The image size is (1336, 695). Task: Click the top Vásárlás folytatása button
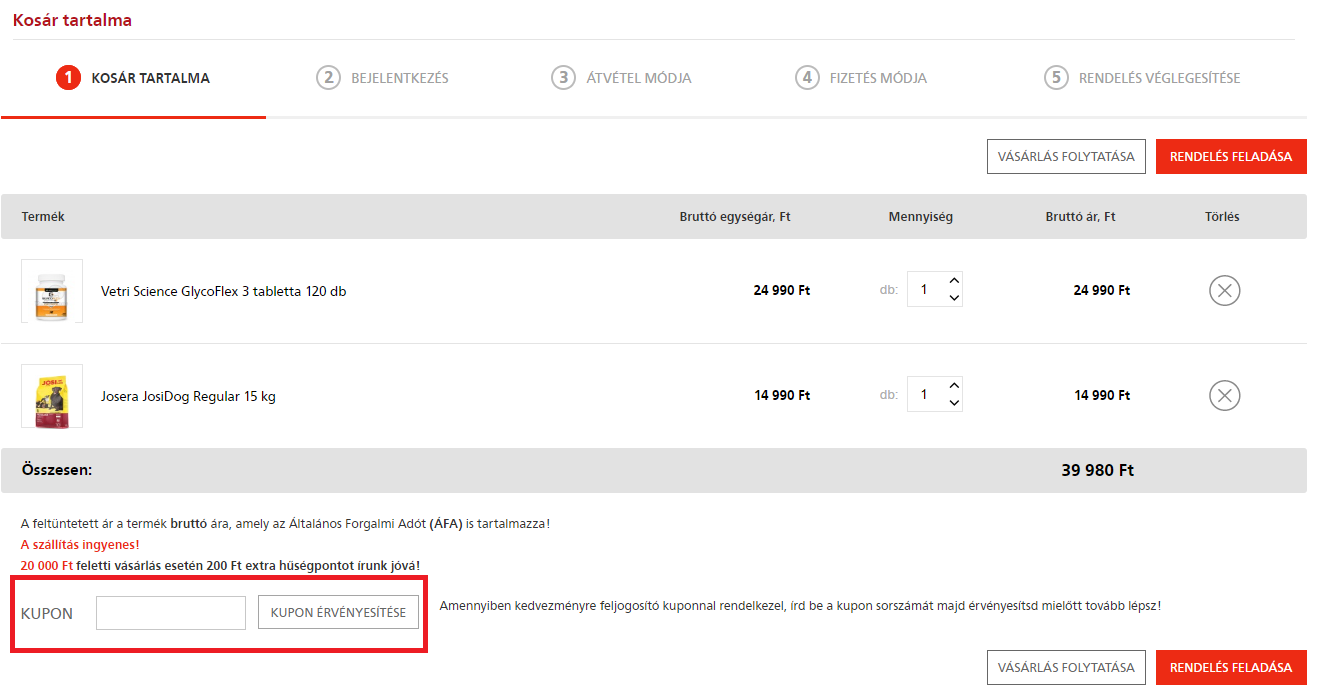(1066, 156)
